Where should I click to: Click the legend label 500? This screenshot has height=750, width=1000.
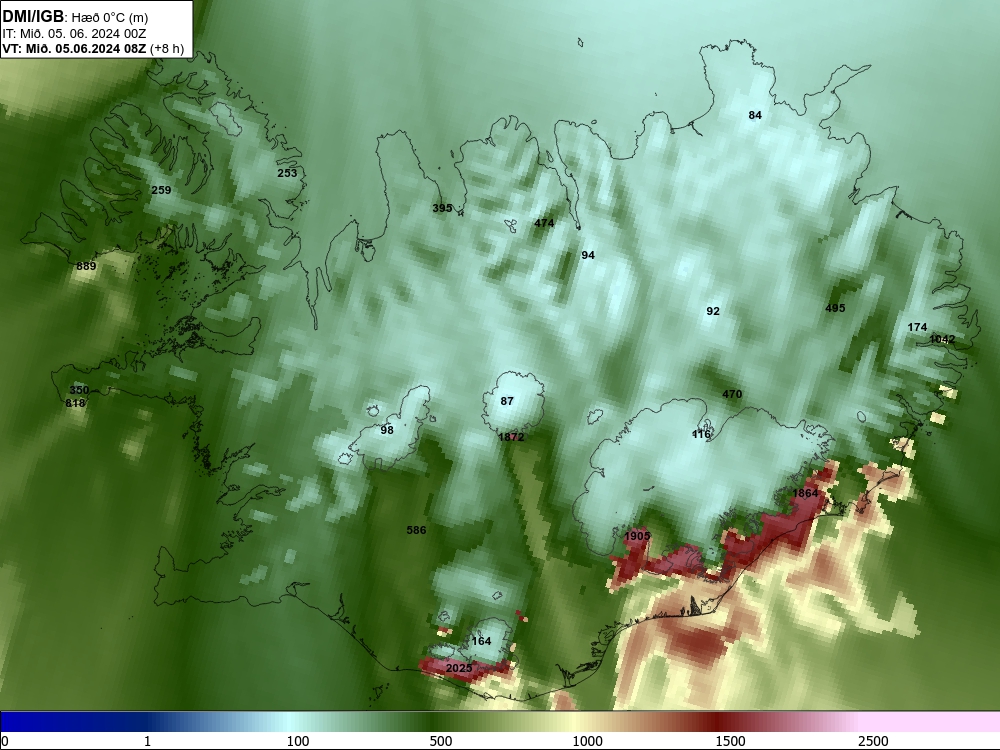point(441,741)
